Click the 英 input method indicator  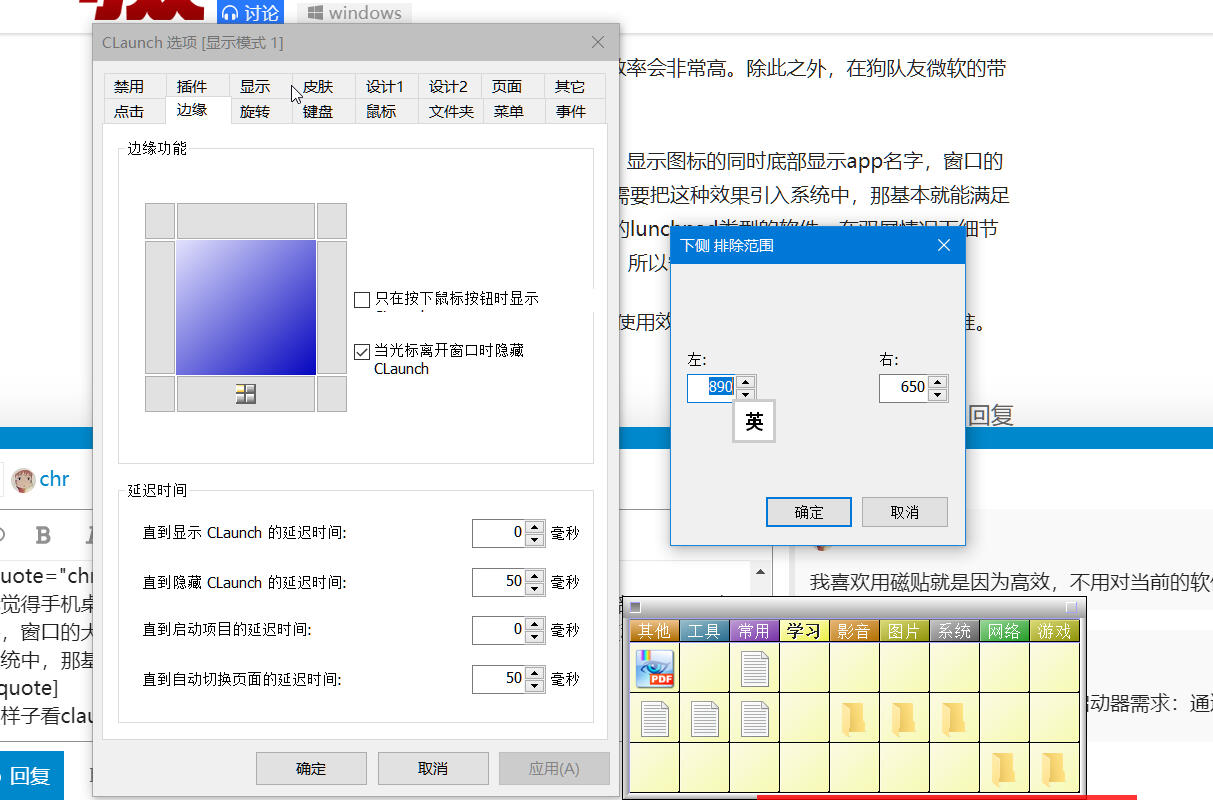click(x=754, y=422)
